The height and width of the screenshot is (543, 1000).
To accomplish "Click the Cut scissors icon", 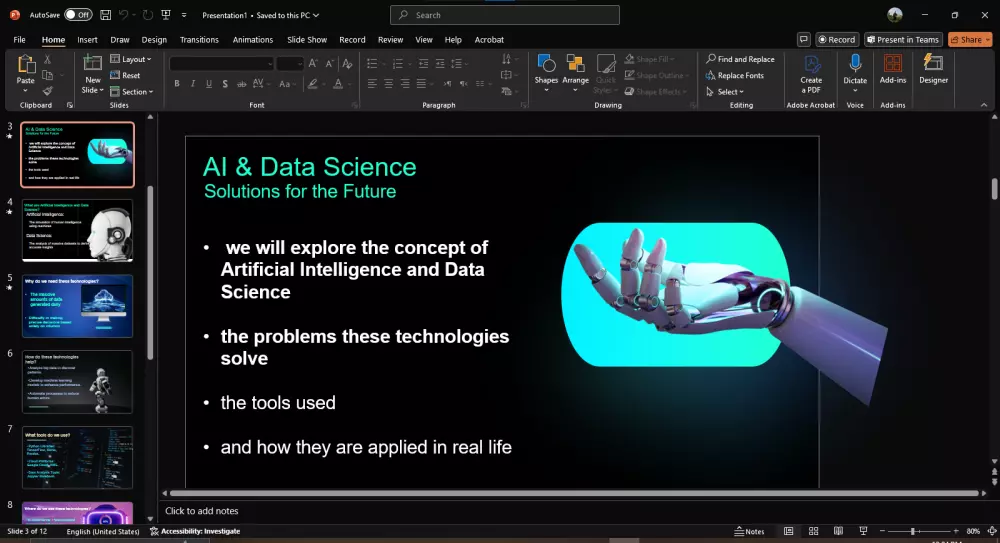I will (47, 59).
